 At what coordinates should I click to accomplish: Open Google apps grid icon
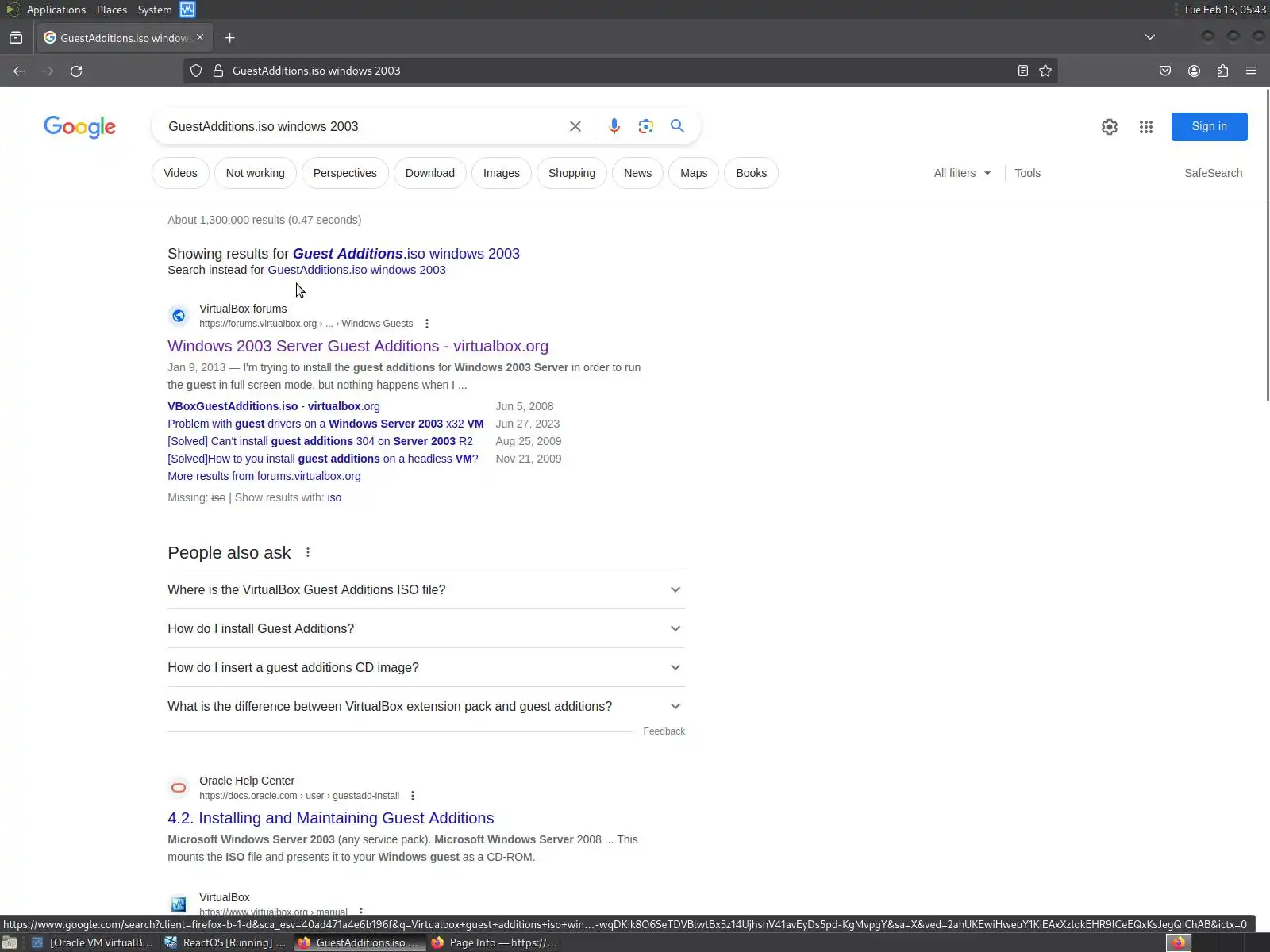pos(1146,127)
